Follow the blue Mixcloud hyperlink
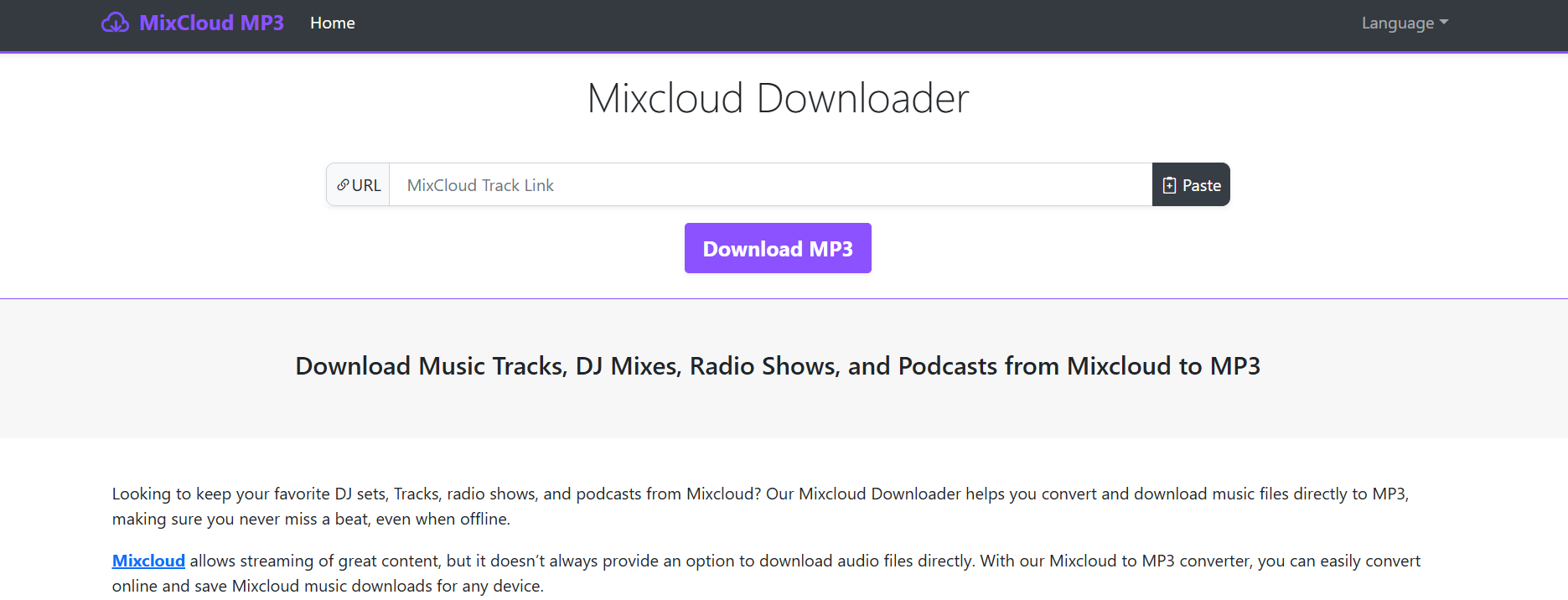This screenshot has width=1568, height=600. (x=148, y=561)
